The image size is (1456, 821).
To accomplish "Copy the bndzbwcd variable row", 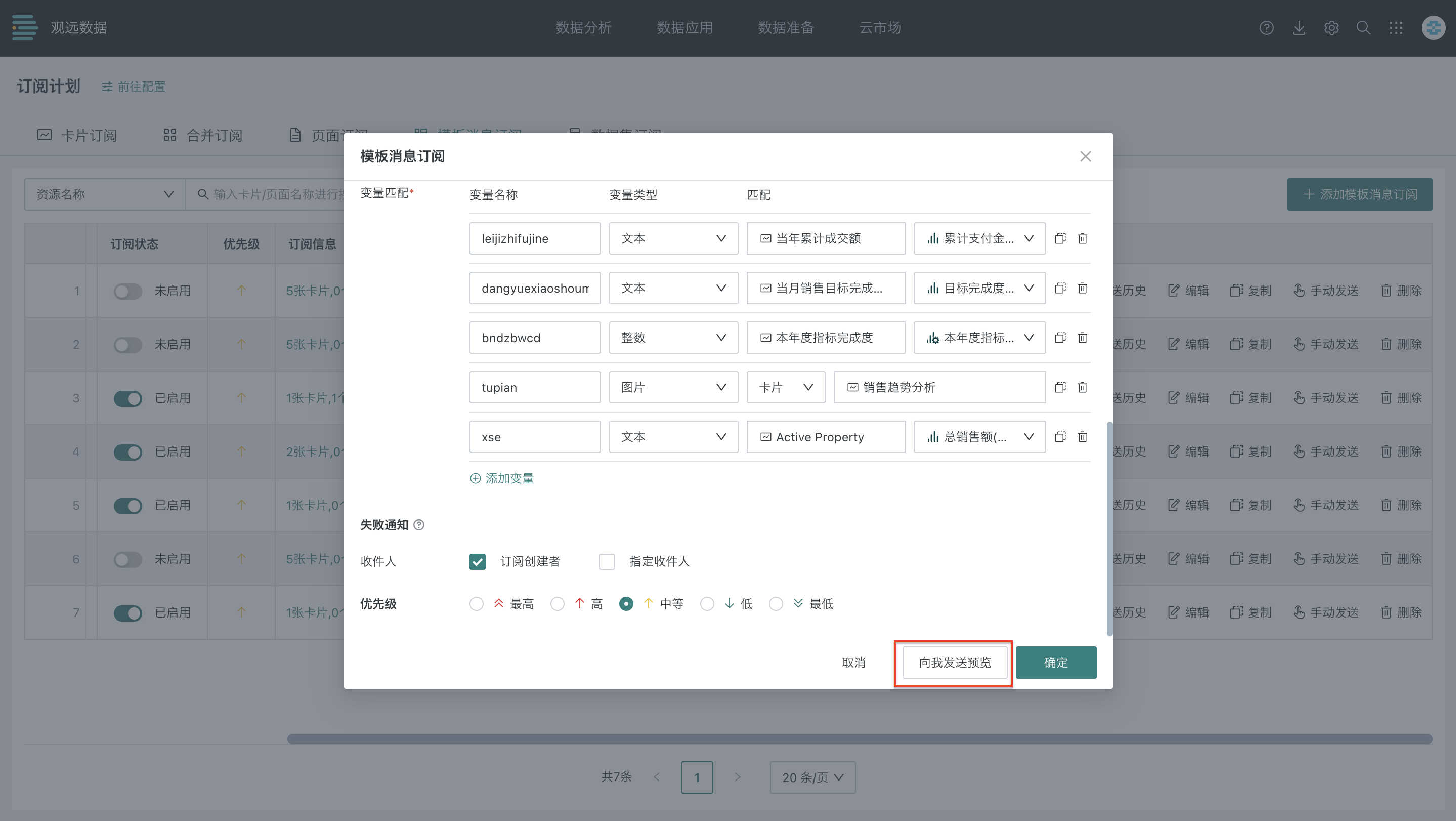I will click(1060, 338).
